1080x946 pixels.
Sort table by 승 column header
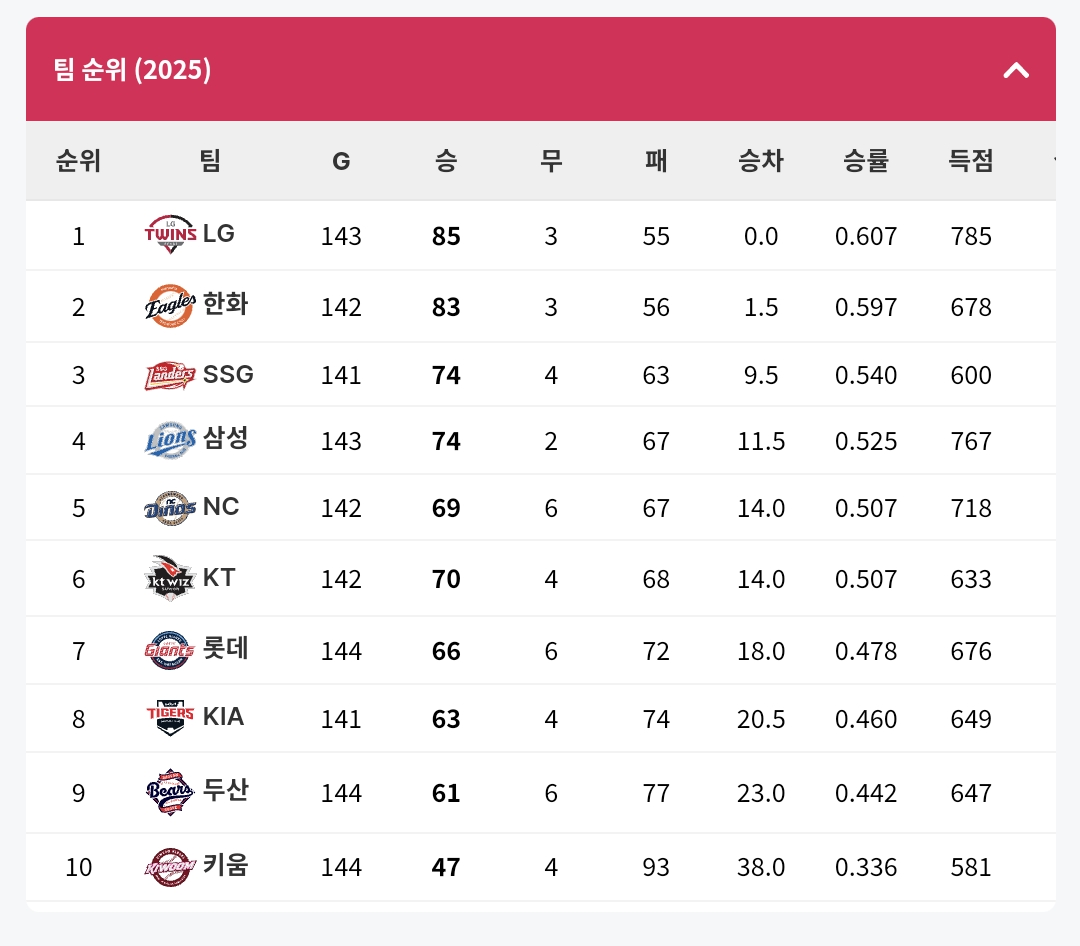pos(446,161)
